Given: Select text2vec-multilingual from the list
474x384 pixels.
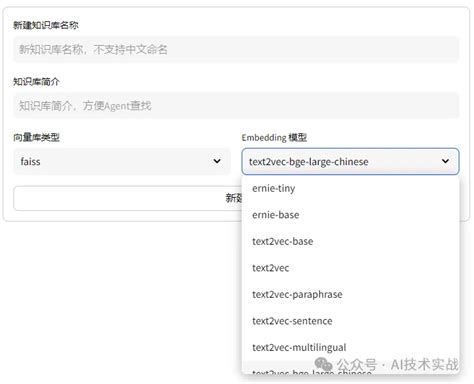Looking at the screenshot, I should tap(350, 347).
